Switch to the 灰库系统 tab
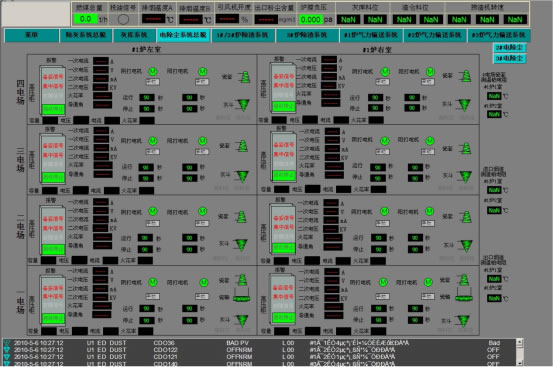 tap(134, 35)
